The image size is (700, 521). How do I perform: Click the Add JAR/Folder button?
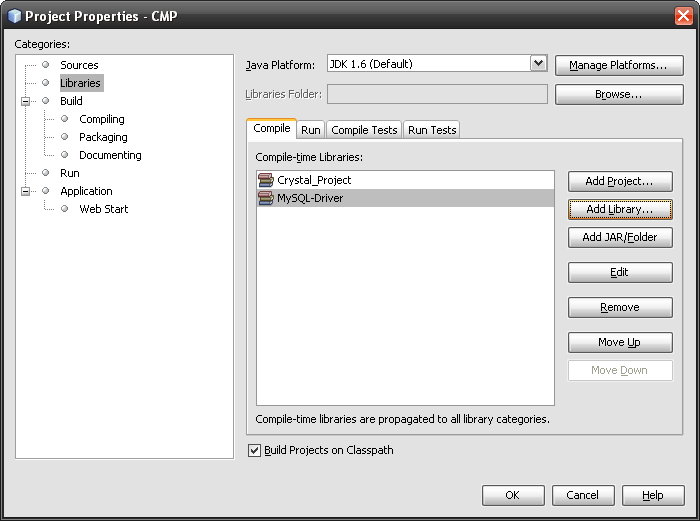620,237
